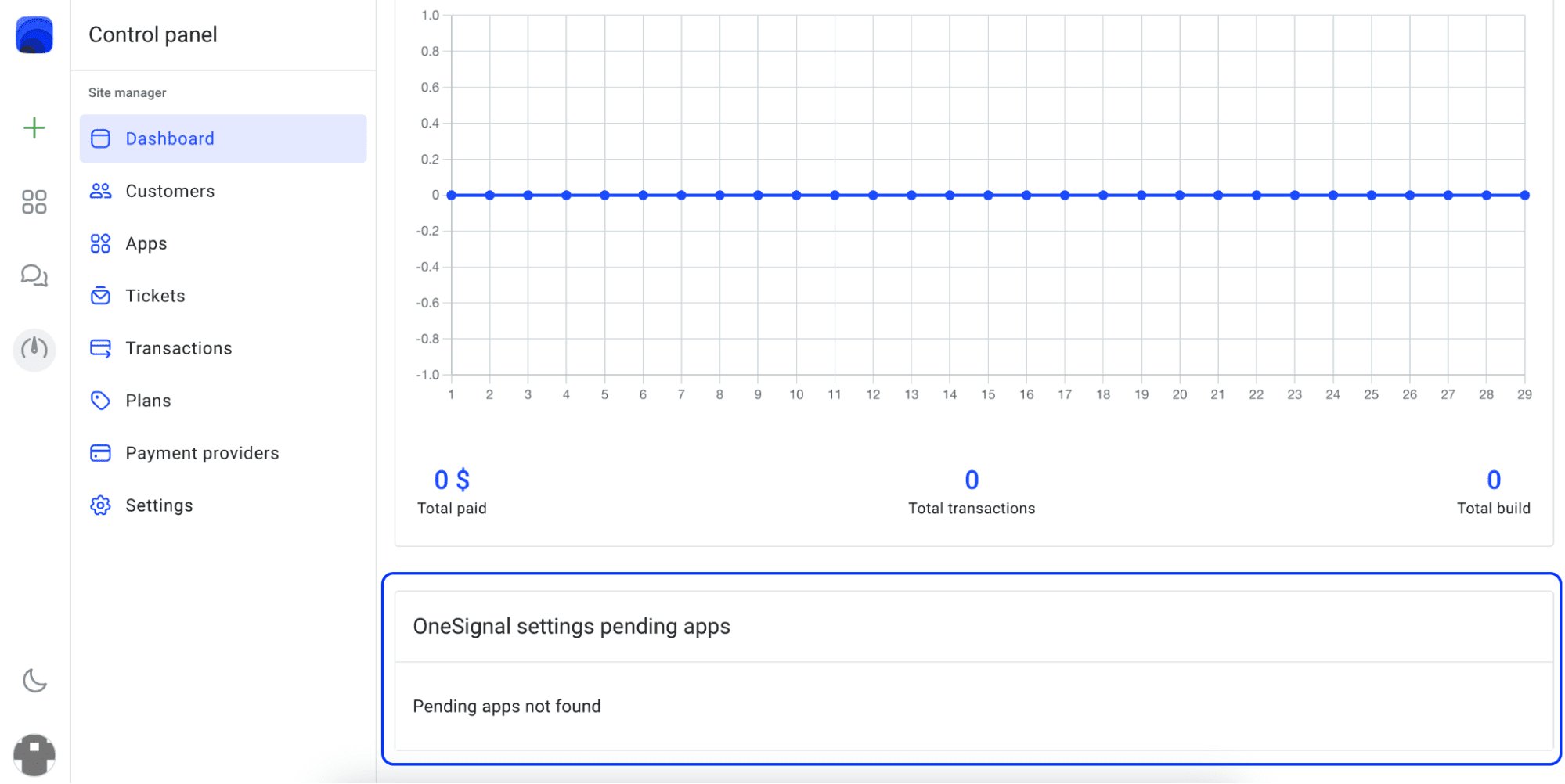Navigate to Transactions
This screenshot has height=784, width=1565.
(178, 348)
